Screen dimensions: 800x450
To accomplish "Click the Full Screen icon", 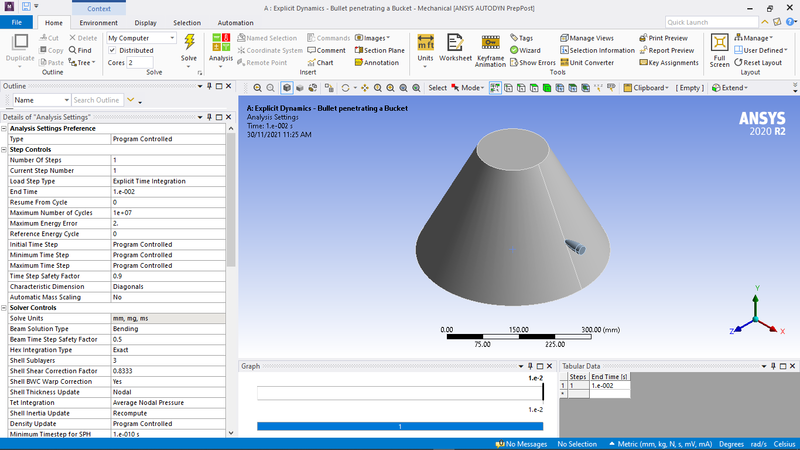I will pos(719,43).
